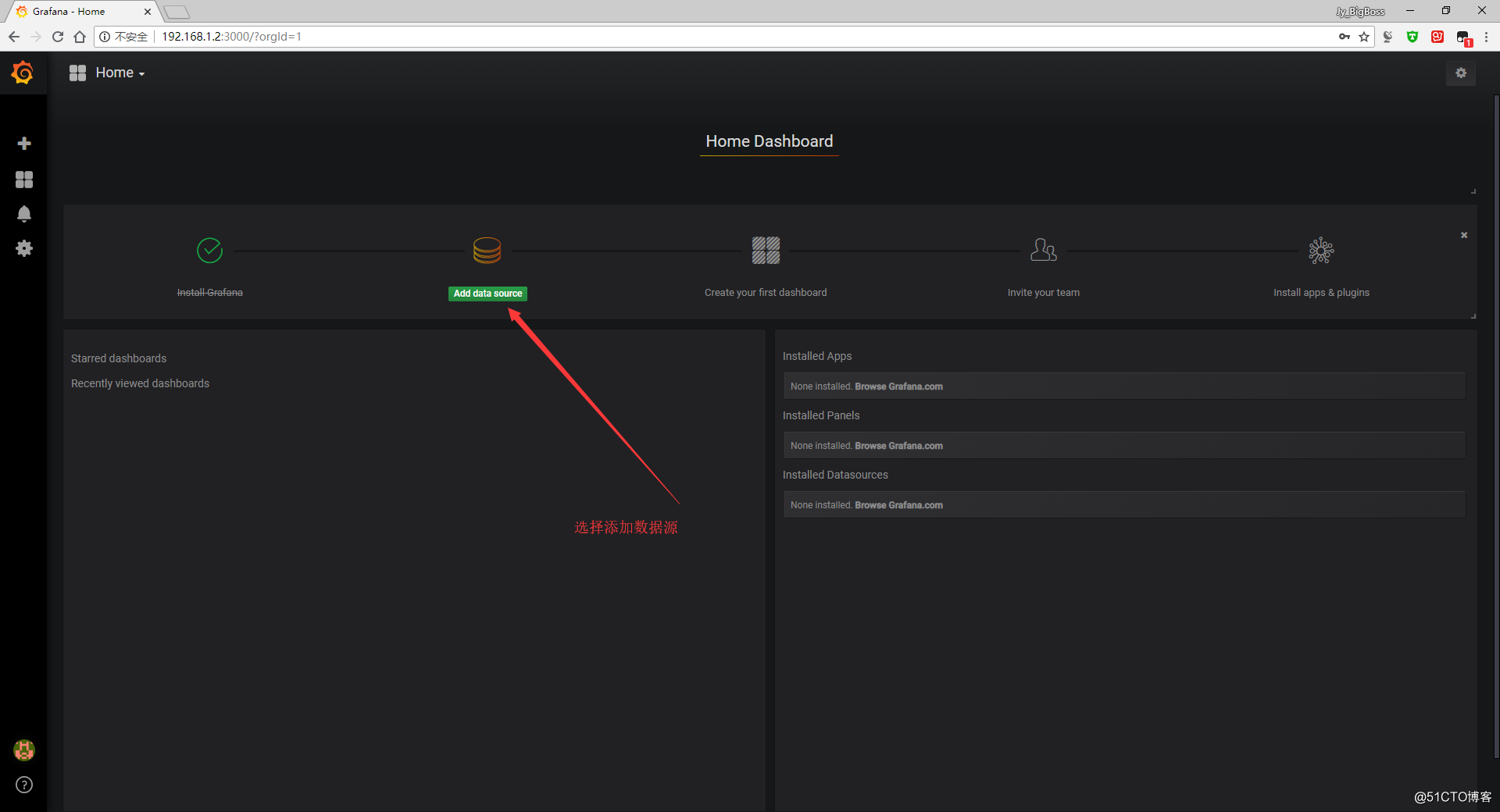Click the Invite your team label
The height and width of the screenshot is (812, 1500).
[1044, 293]
